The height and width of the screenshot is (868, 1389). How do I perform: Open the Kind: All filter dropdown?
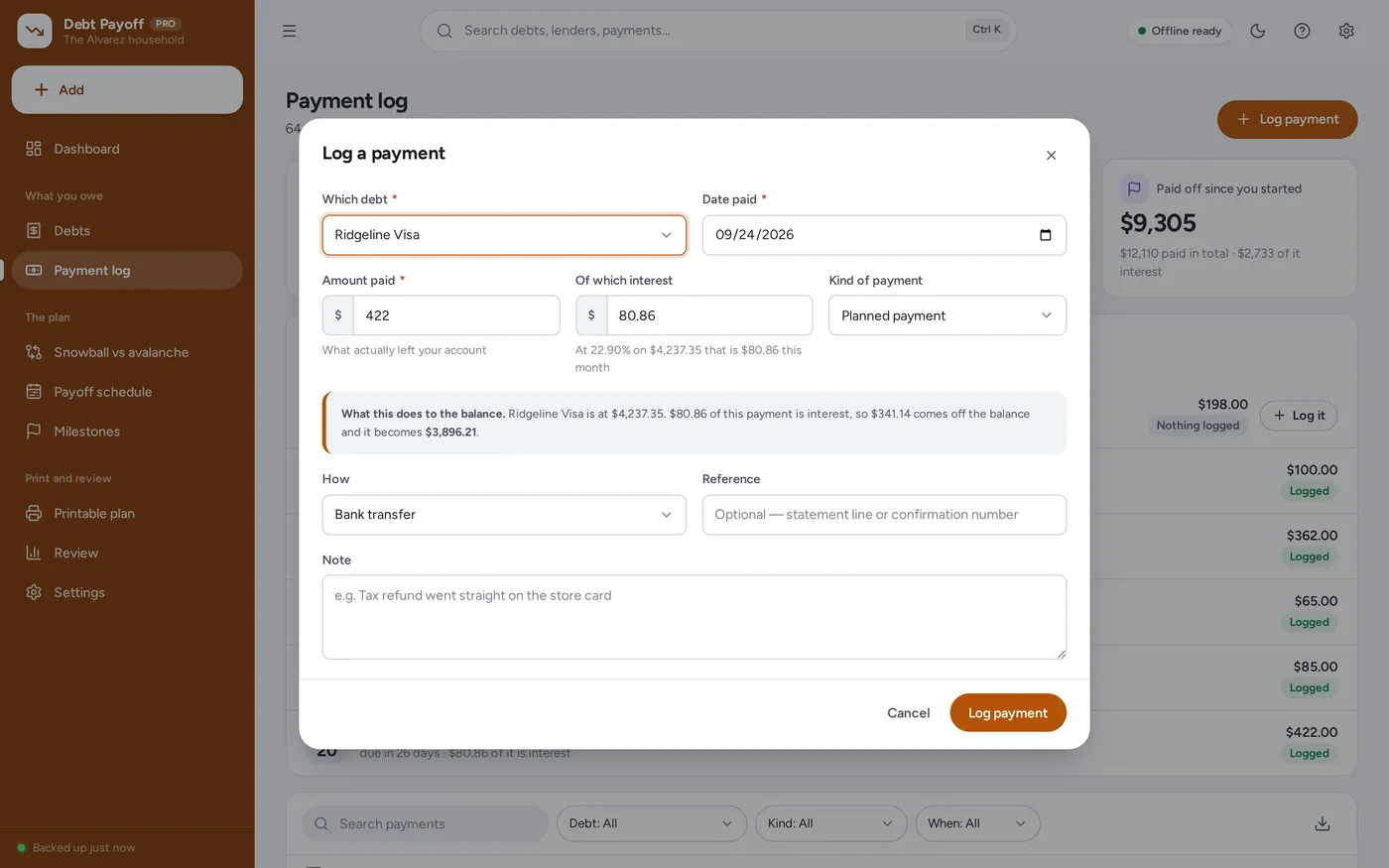(830, 823)
